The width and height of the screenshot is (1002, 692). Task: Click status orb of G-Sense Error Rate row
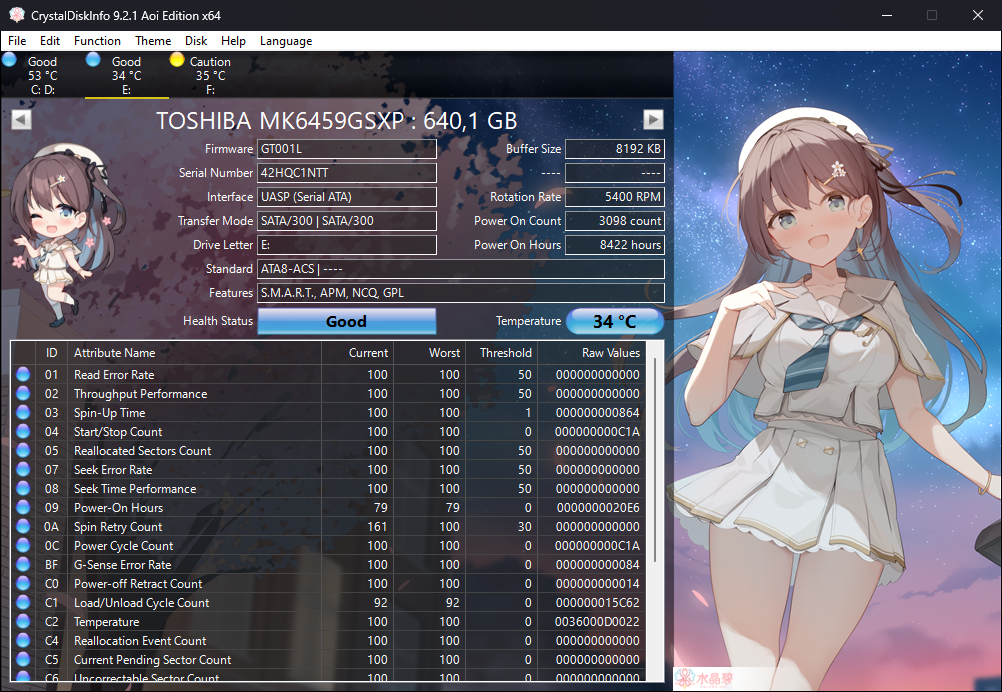tap(23, 564)
